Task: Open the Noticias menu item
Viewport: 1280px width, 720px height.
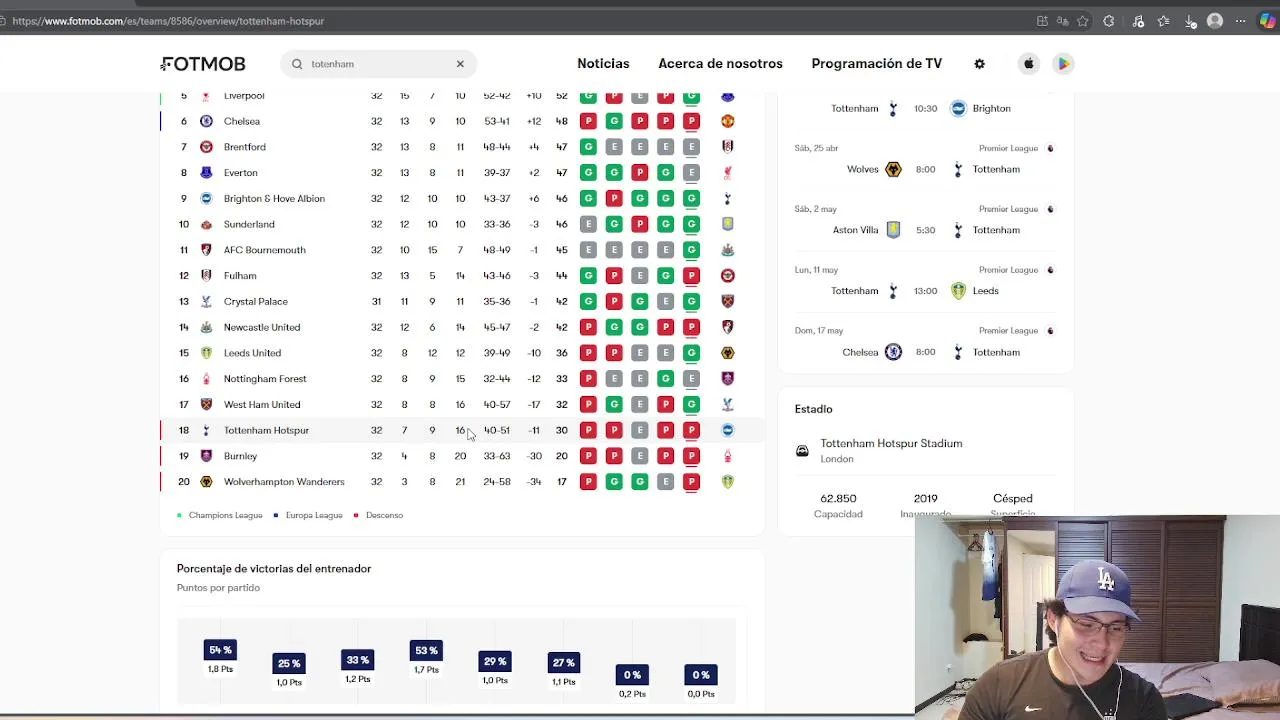Action: [x=603, y=63]
